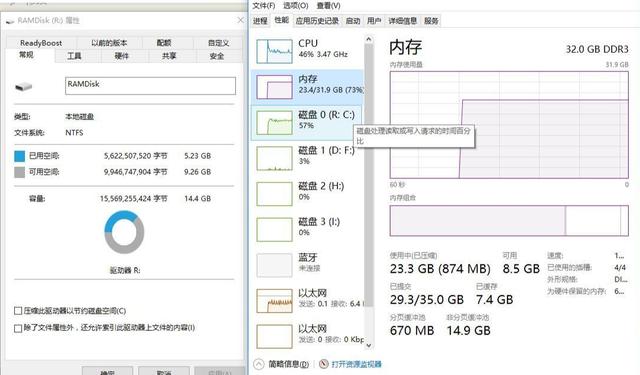Click the 驱动器 R: label

pos(125,270)
